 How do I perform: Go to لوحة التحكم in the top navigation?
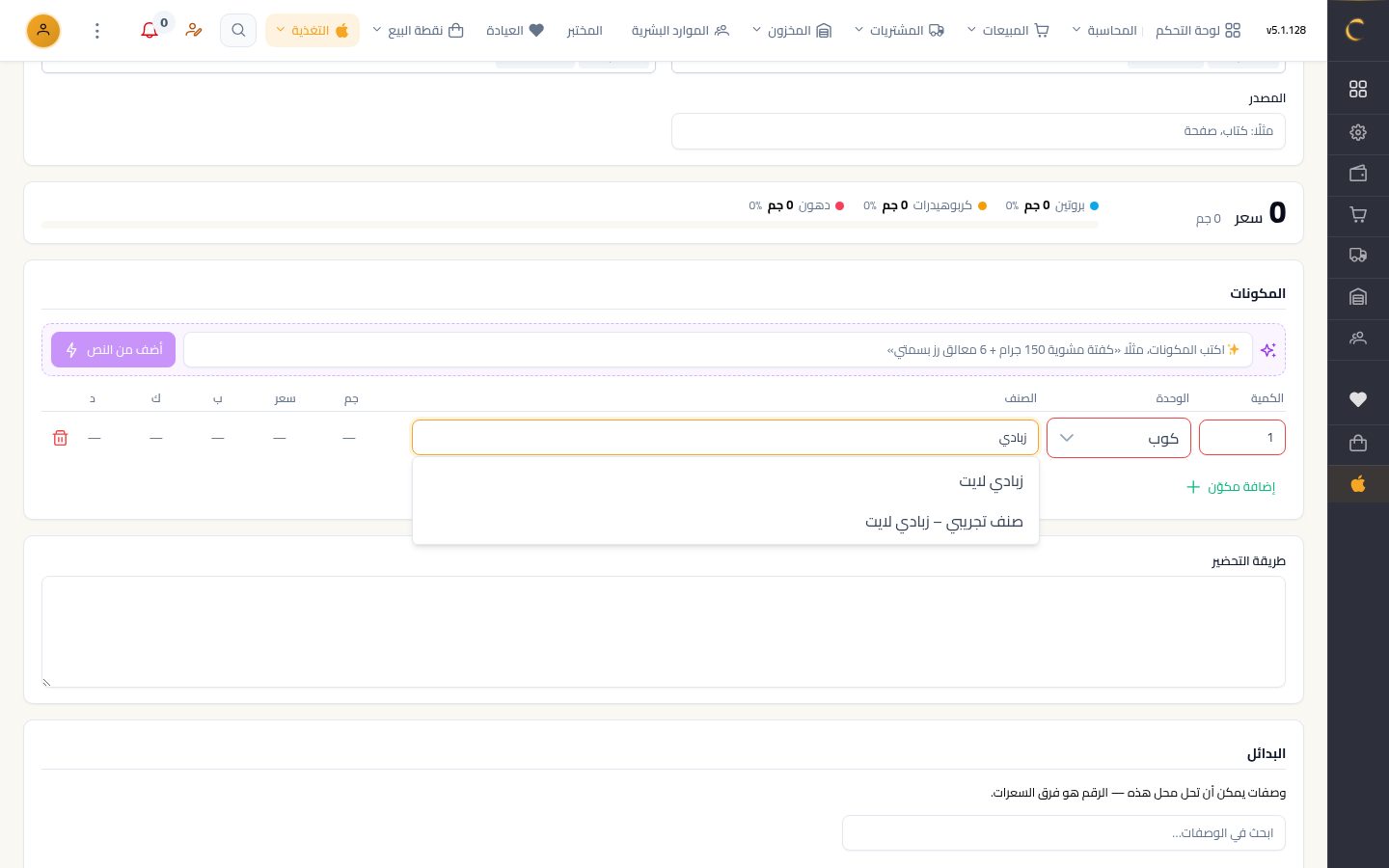click(1198, 31)
